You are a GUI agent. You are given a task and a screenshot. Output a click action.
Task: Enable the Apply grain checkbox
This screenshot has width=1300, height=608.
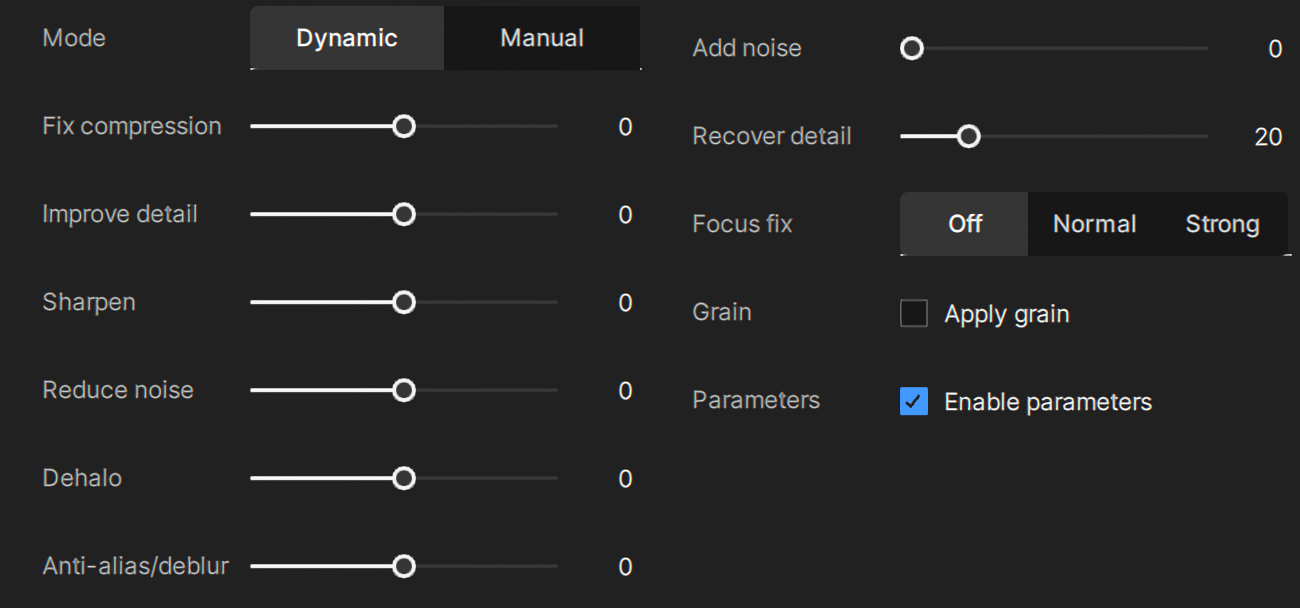(914, 314)
